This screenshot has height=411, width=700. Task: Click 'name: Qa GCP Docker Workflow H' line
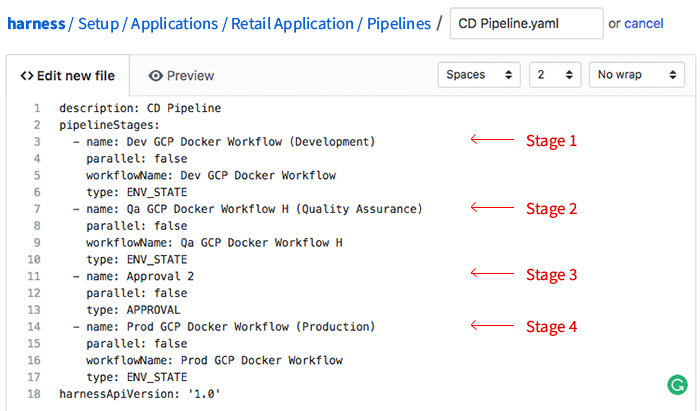(248, 209)
